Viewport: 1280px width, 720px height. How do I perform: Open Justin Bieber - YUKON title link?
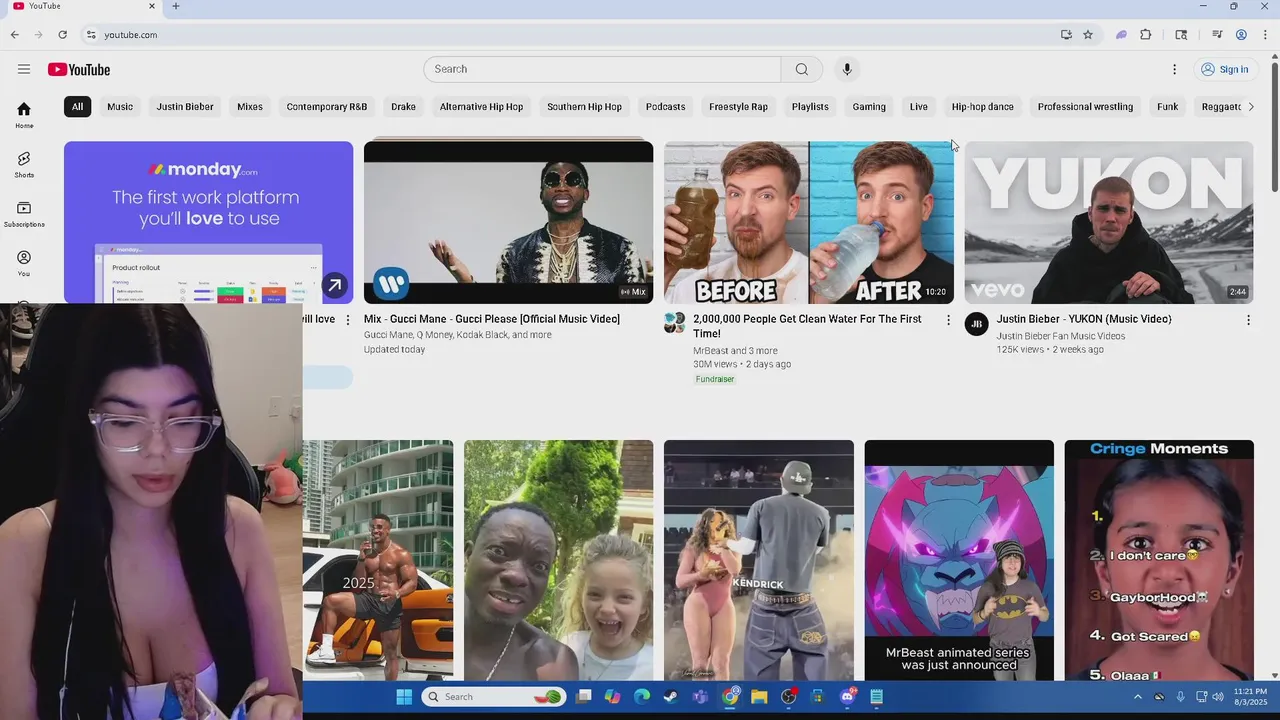pyautogui.click(x=1084, y=319)
